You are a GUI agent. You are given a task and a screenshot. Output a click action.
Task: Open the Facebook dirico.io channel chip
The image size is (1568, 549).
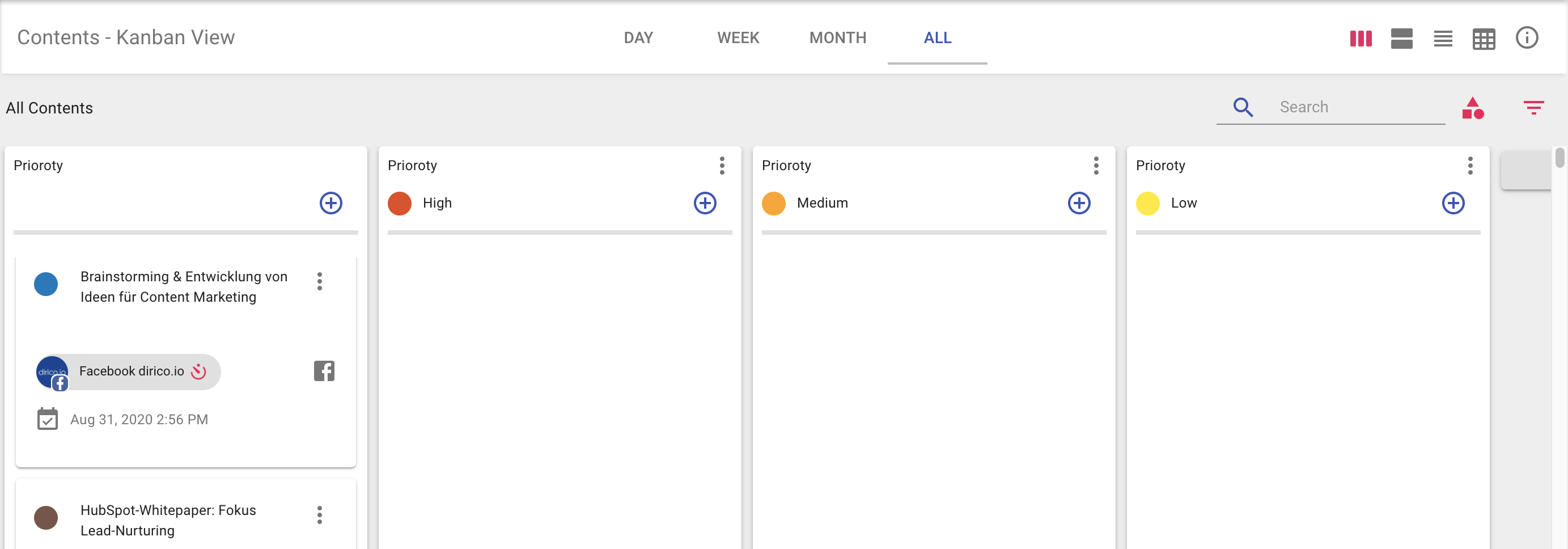(129, 371)
